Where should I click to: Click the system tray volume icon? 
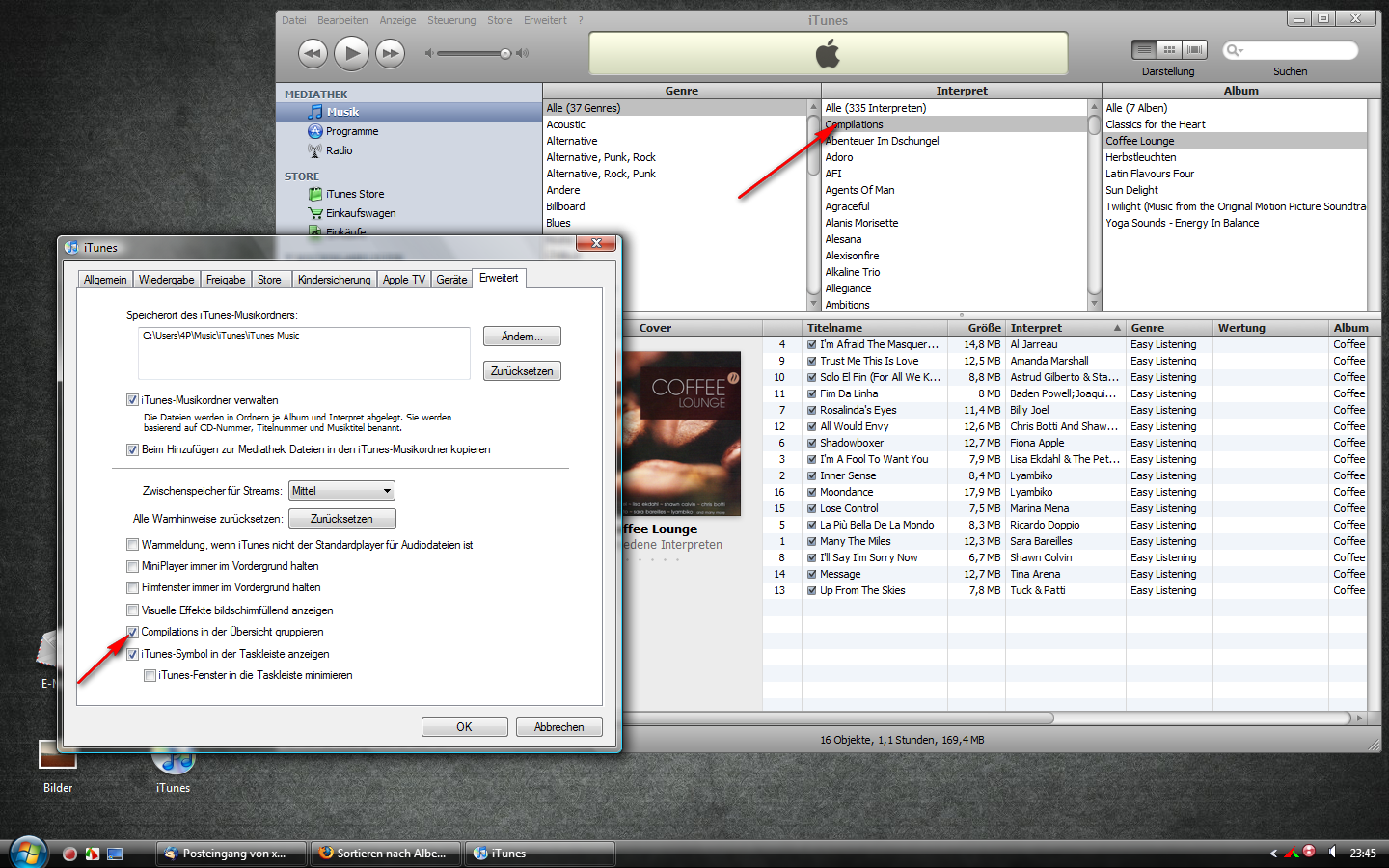point(1332,853)
